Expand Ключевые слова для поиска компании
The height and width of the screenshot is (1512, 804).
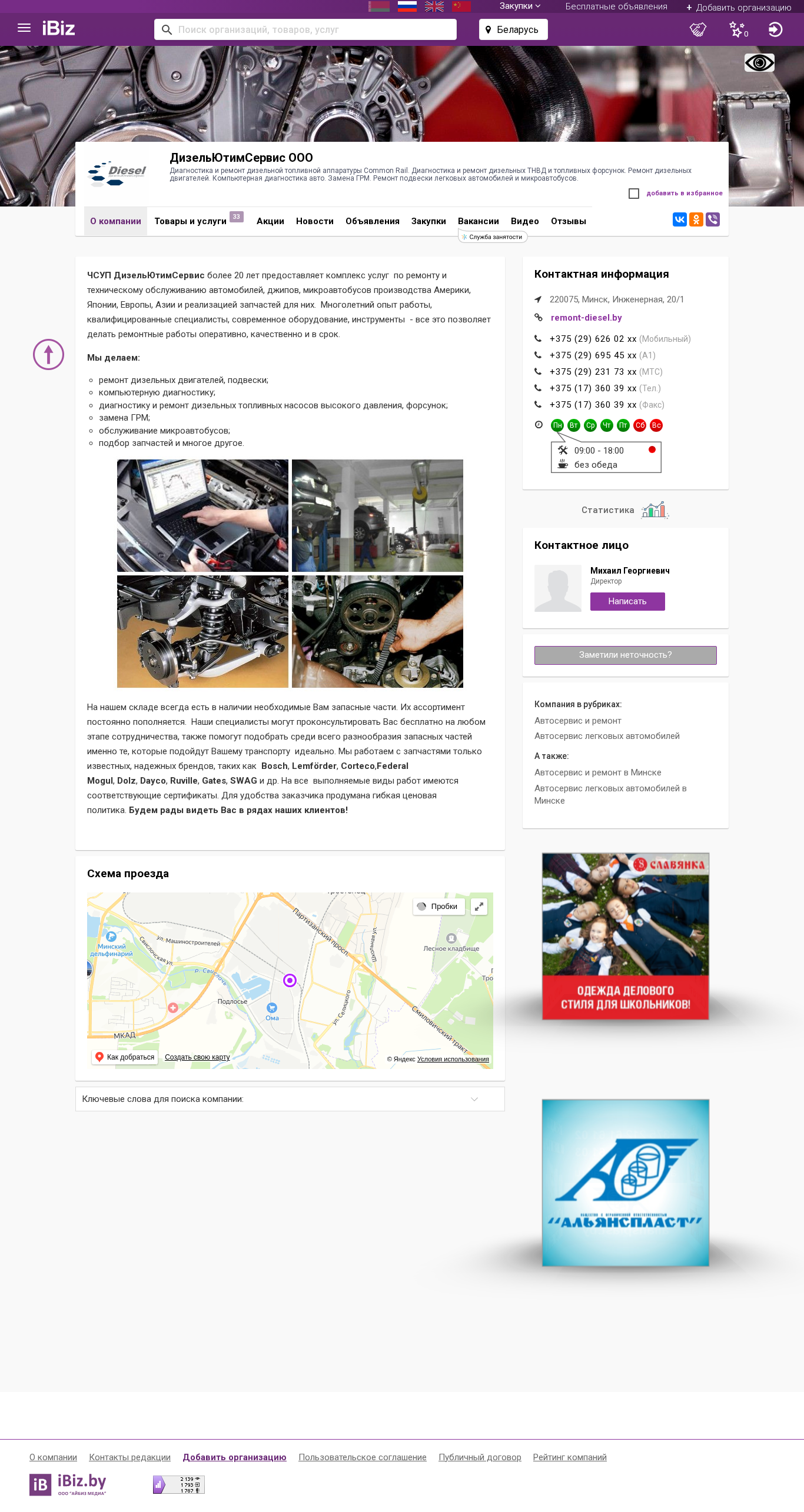click(290, 1099)
